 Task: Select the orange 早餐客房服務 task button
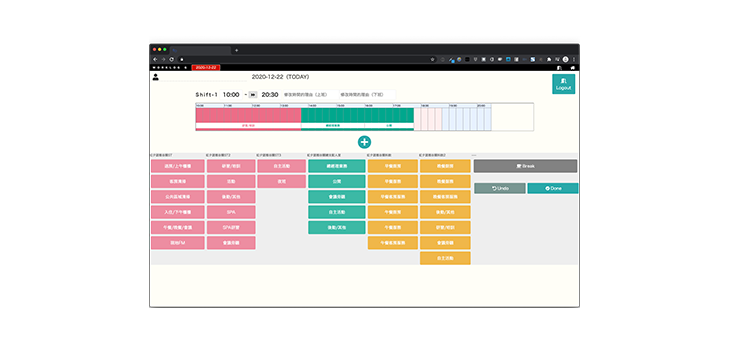click(x=392, y=197)
